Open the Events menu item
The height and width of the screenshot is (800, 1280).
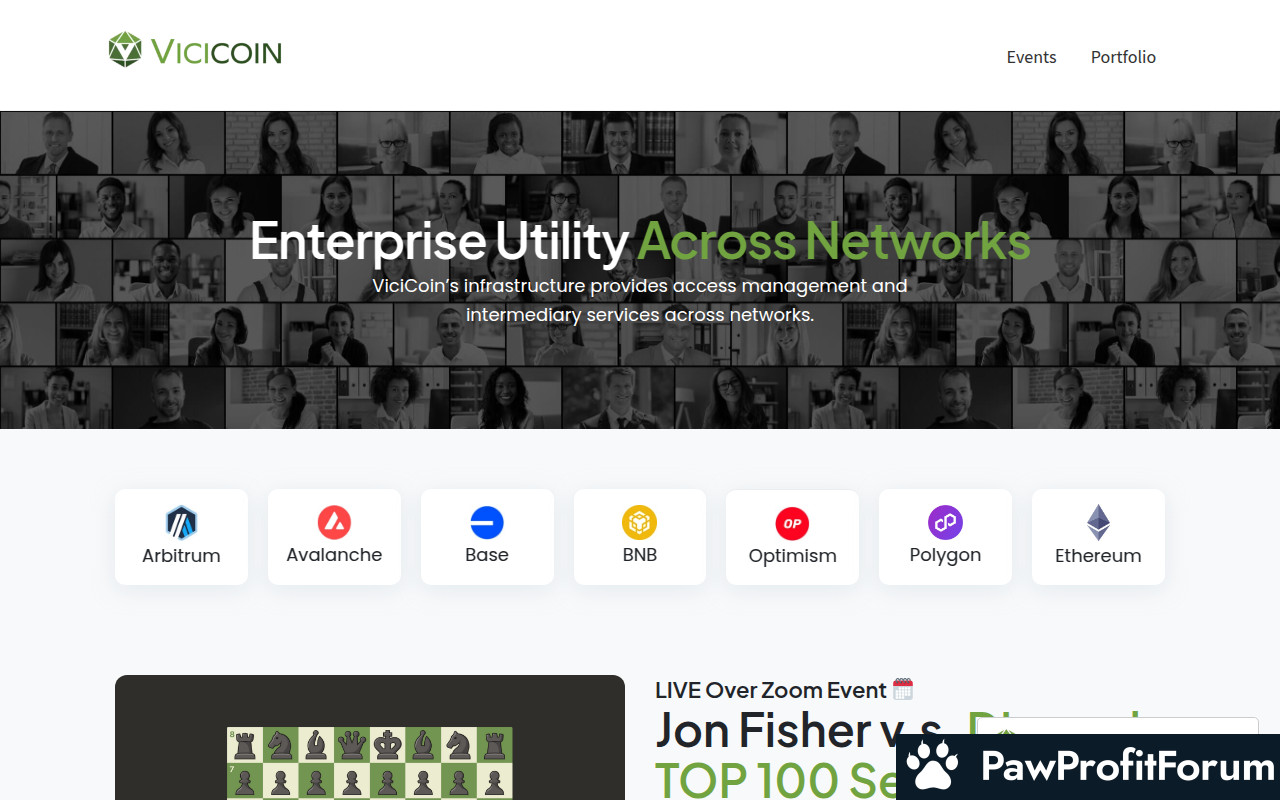pyautogui.click(x=1031, y=57)
